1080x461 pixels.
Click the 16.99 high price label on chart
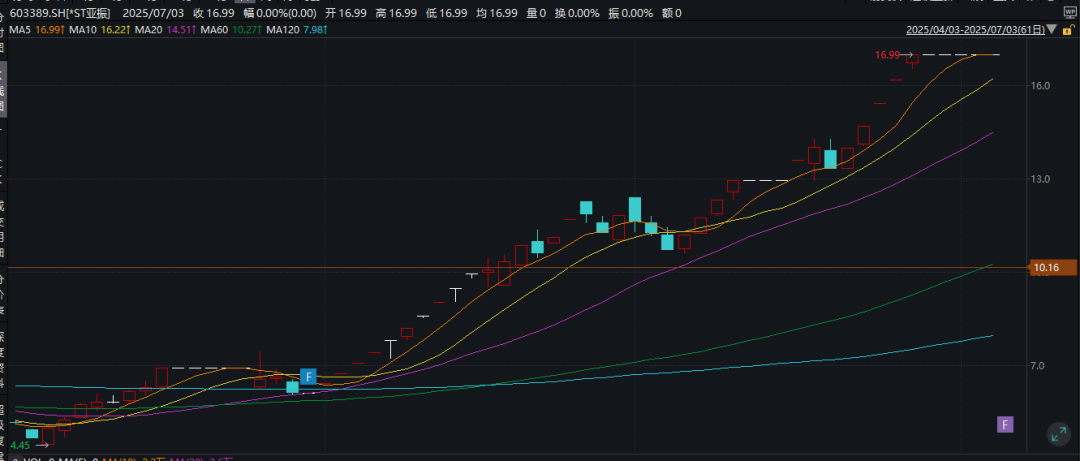887,54
